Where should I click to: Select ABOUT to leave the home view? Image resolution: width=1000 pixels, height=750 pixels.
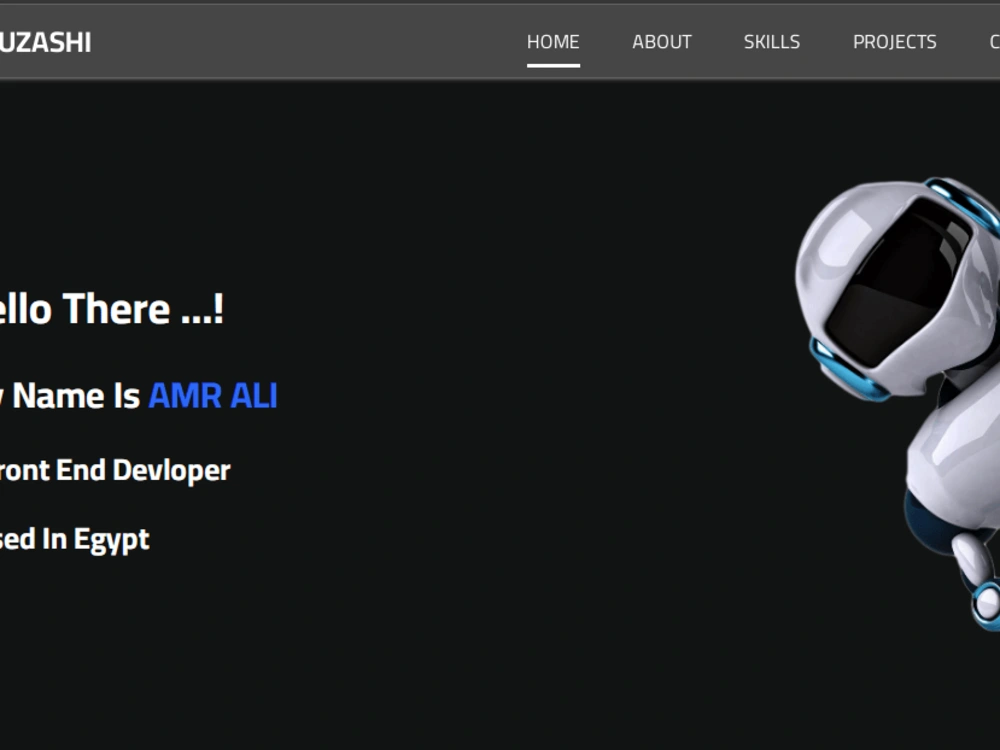click(x=661, y=41)
